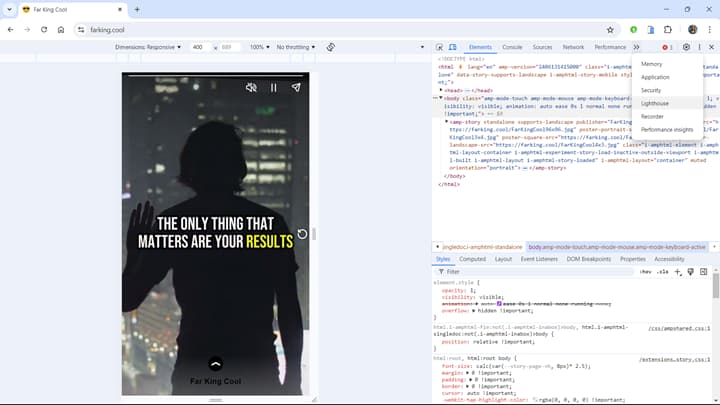Image resolution: width=720 pixels, height=405 pixels.
Task: Open DevTools settings gear
Action: 686,47
